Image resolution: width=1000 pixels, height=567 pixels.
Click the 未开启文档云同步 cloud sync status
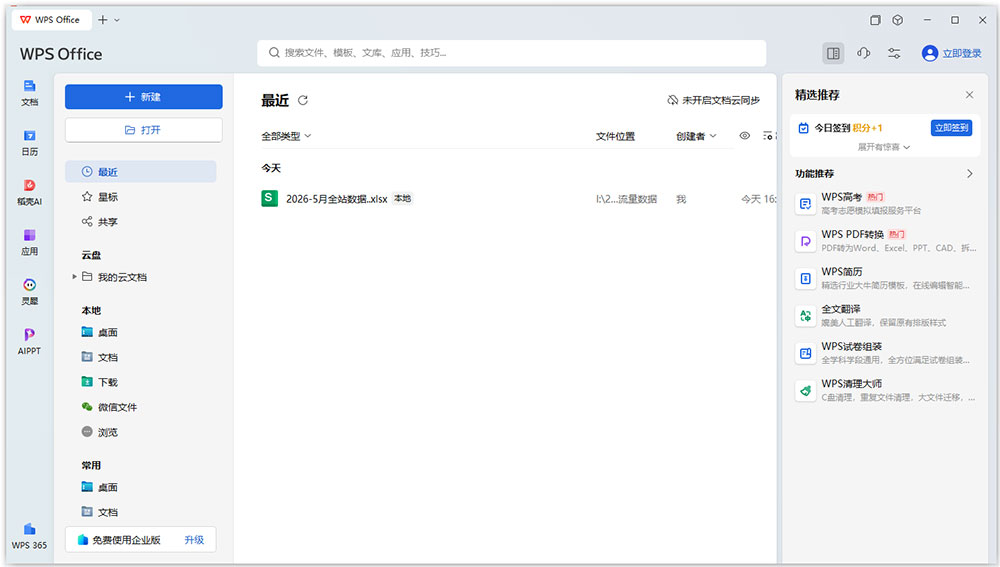tap(714, 100)
